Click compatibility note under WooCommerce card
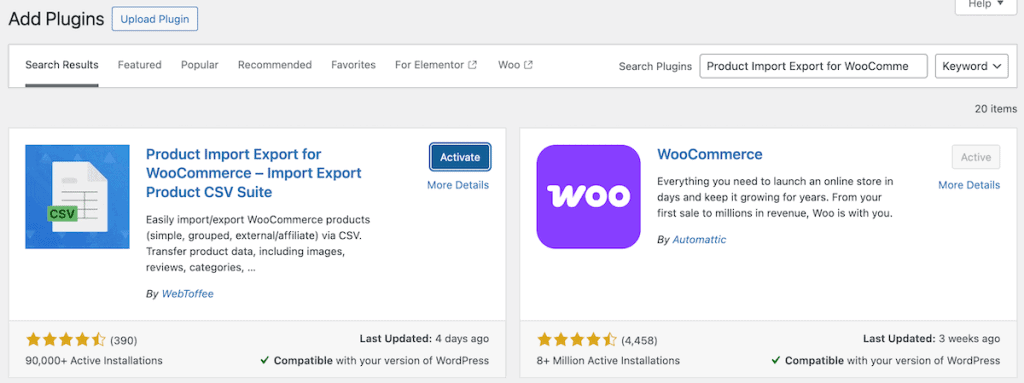The image size is (1024, 383). (x=886, y=360)
